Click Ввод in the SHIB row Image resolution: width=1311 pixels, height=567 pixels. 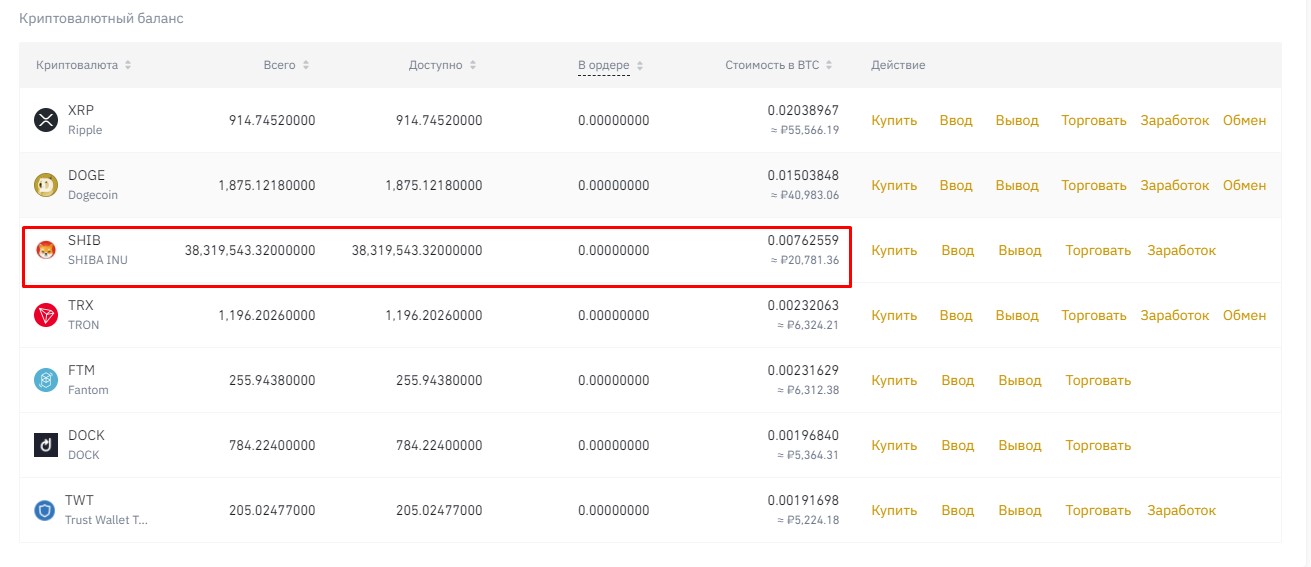958,250
